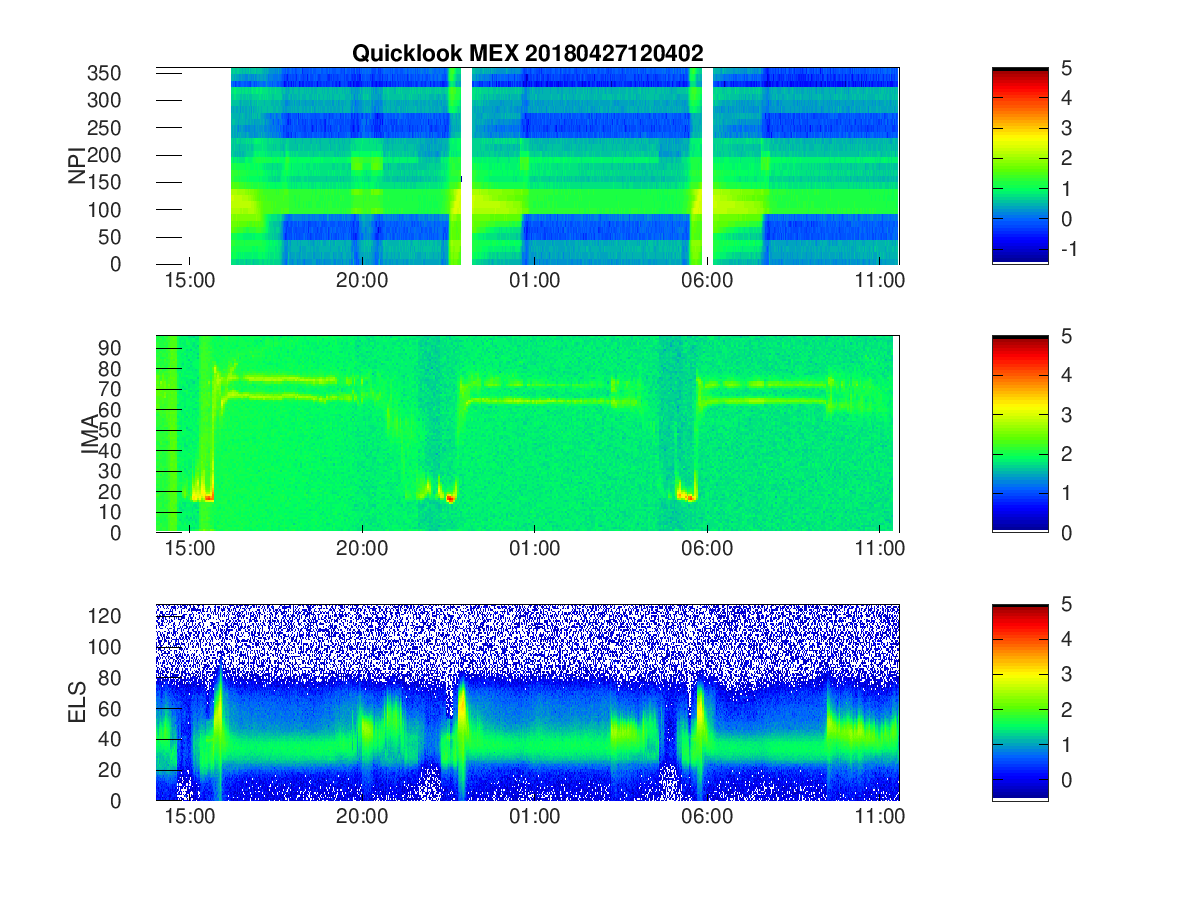This screenshot has height=900, width=1200.
Task: Click the 11:00 label under NPI panel
Action: click(880, 282)
